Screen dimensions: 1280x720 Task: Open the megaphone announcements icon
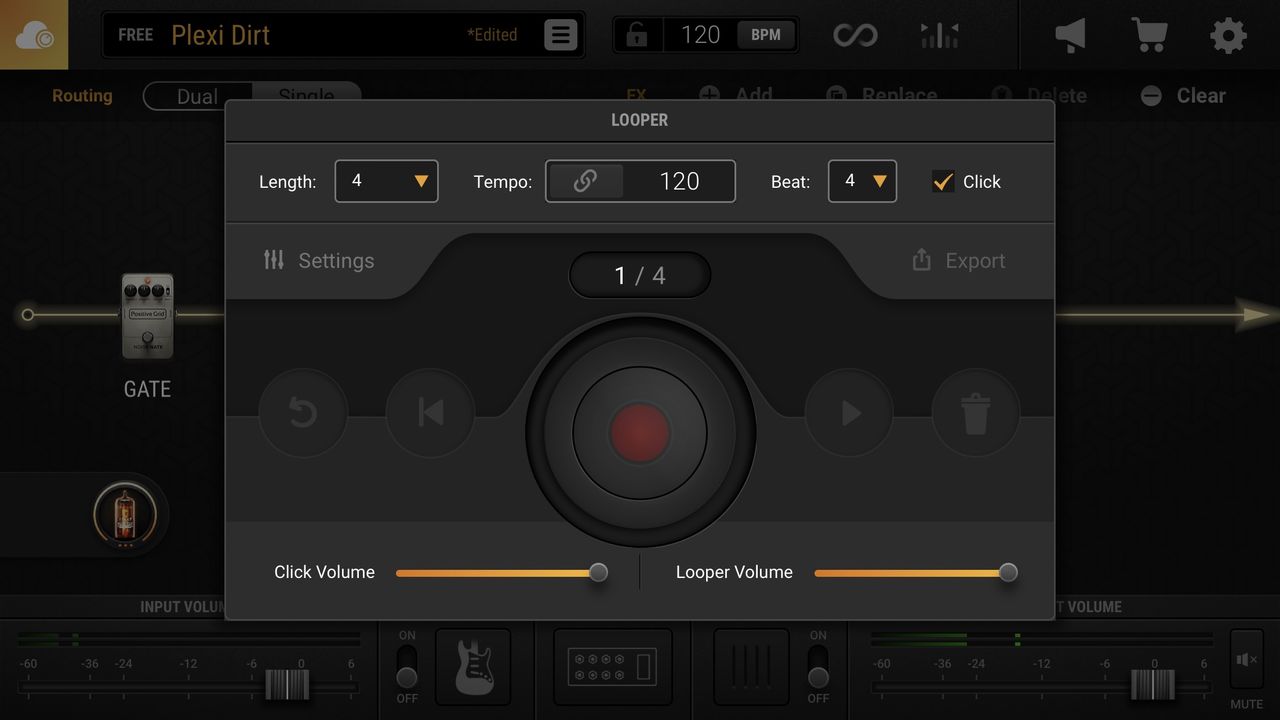[1070, 35]
